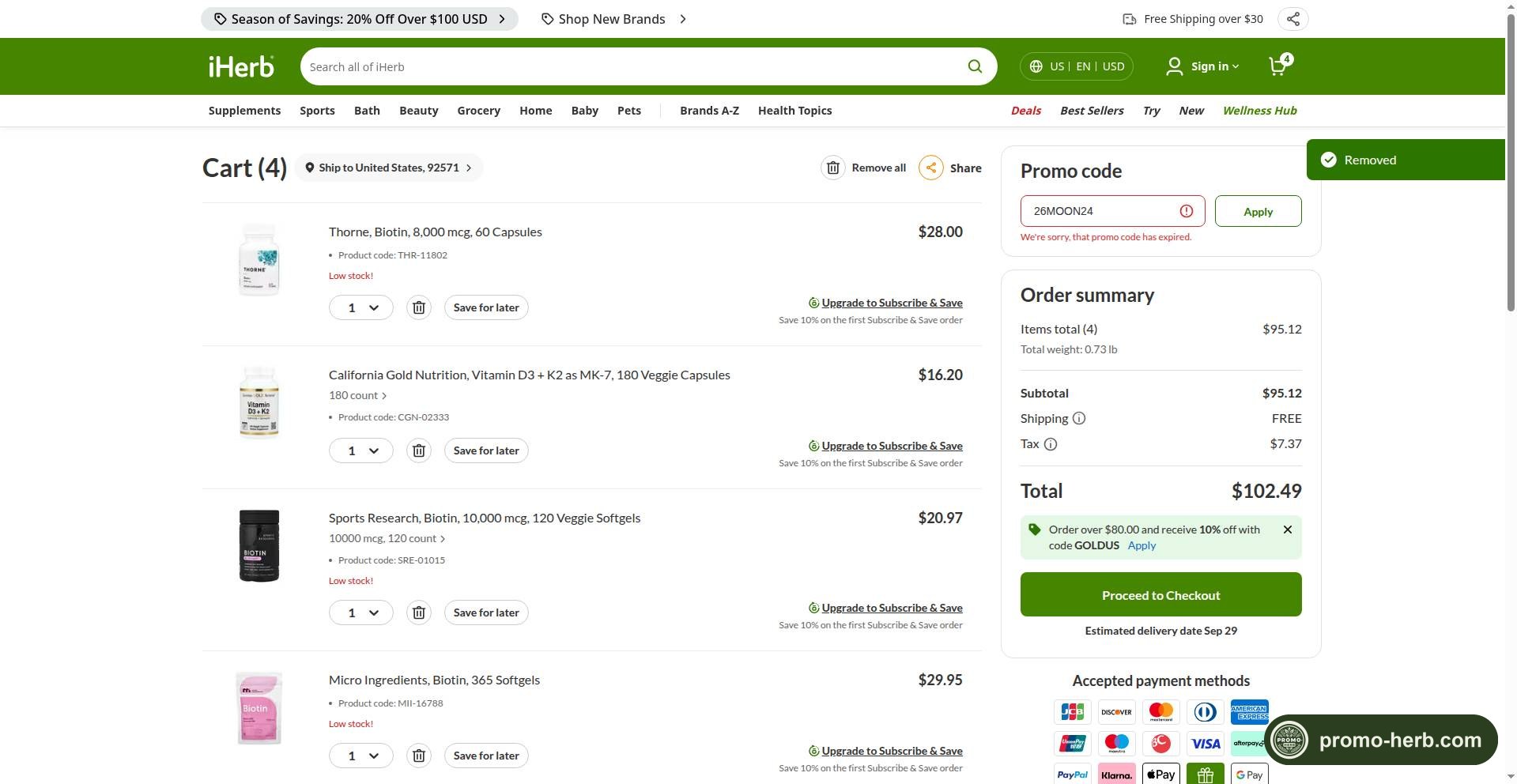
Task: Click the Visa payment icon
Action: (x=1206, y=744)
